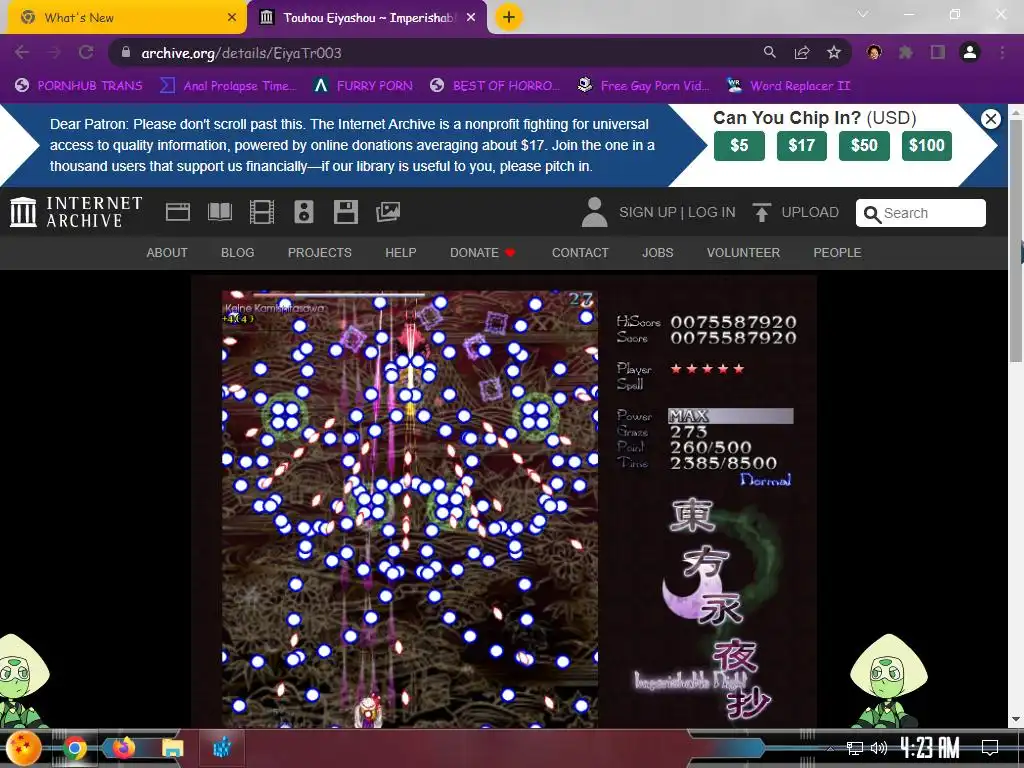
Task: Open the Start orb on taskbar
Action: (23, 748)
